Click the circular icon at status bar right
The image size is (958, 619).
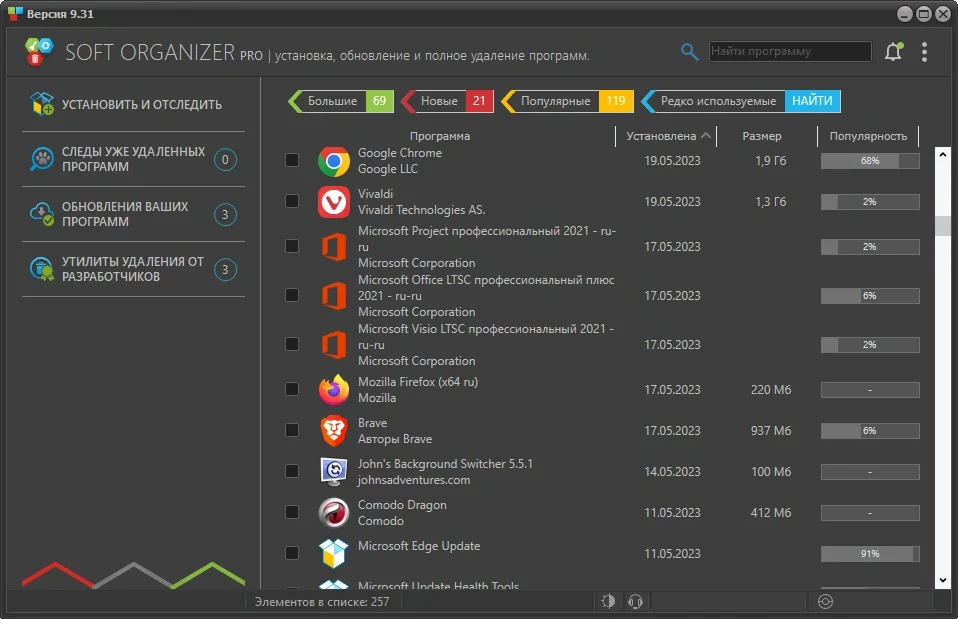825,602
